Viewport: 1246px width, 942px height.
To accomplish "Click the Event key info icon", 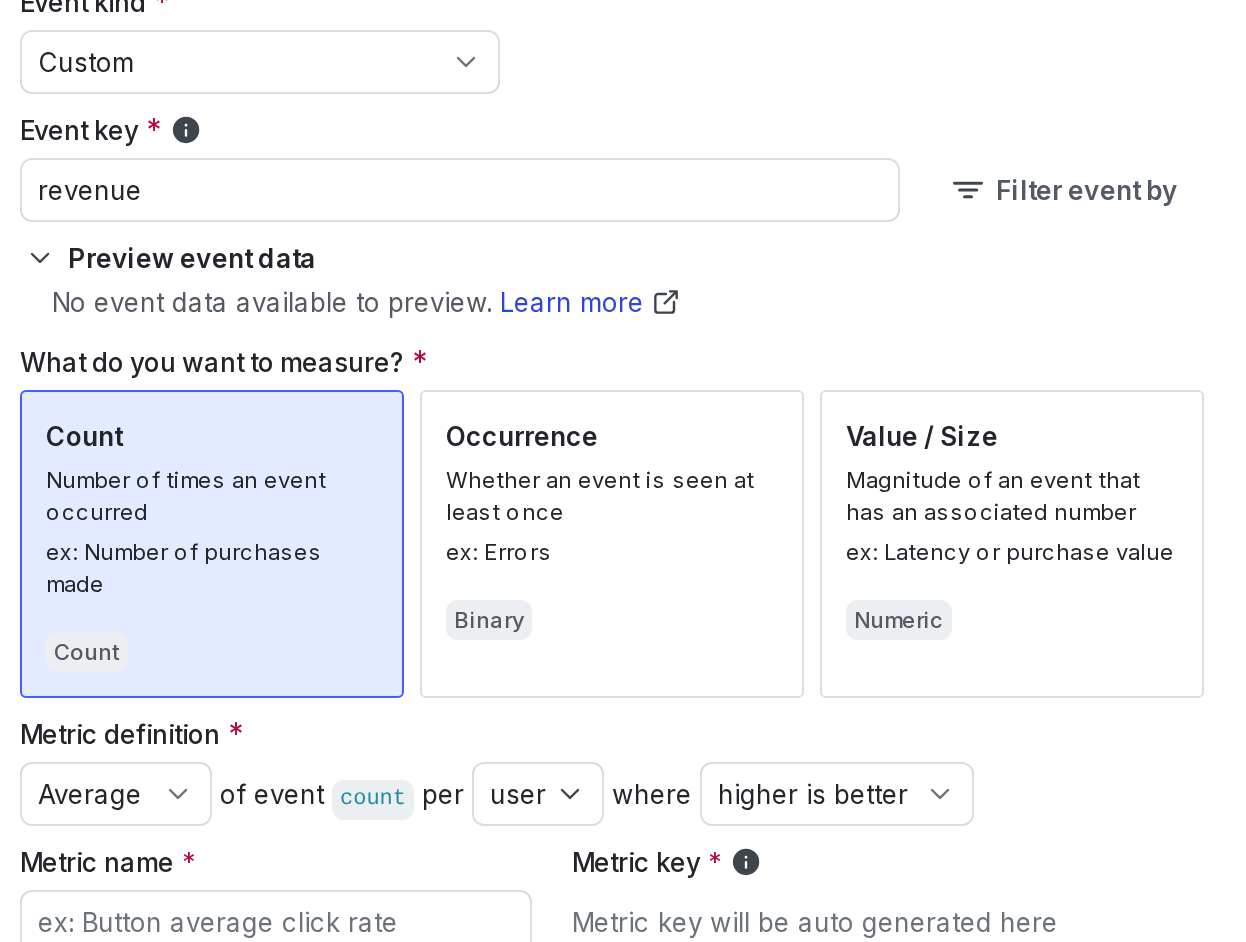I will [186, 130].
